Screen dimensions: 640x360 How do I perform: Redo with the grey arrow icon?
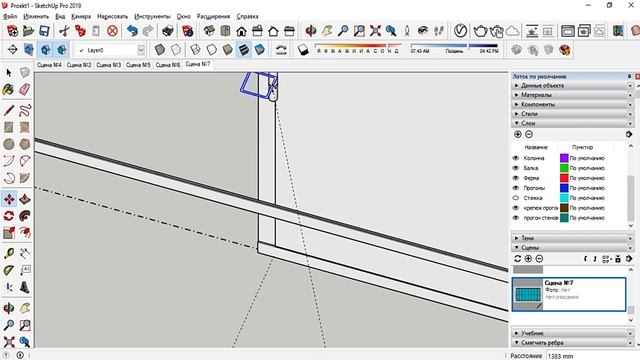pos(148,31)
